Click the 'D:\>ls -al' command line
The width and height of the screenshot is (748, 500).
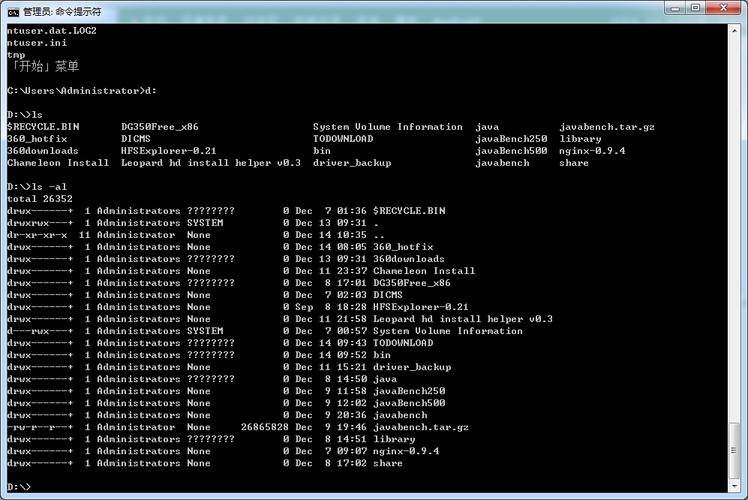(37, 187)
